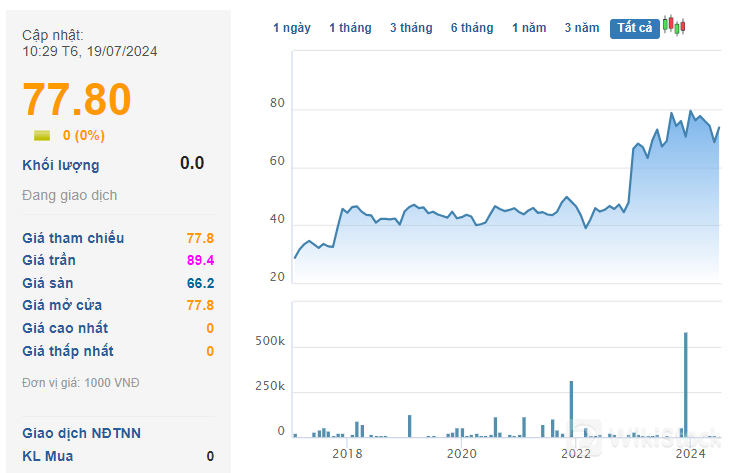Viewport: 731px width, 473px height.
Task: Click the '0 (0%)' price change text
Action: 84,135
